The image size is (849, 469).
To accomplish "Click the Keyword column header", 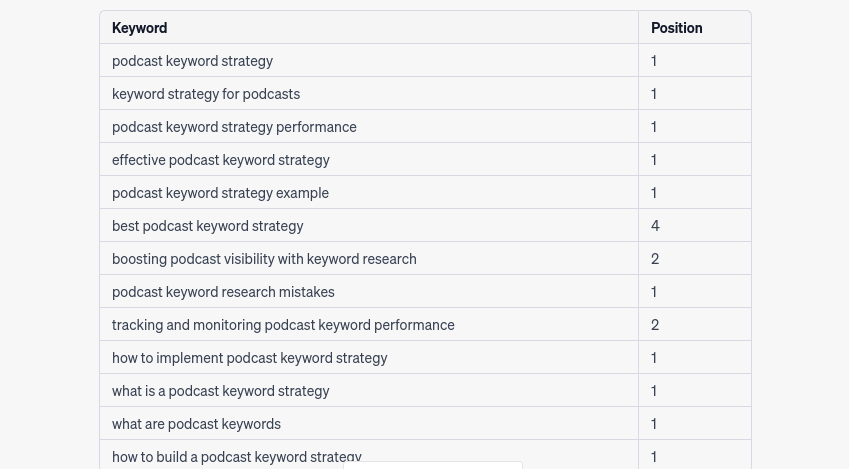I will tap(139, 28).
